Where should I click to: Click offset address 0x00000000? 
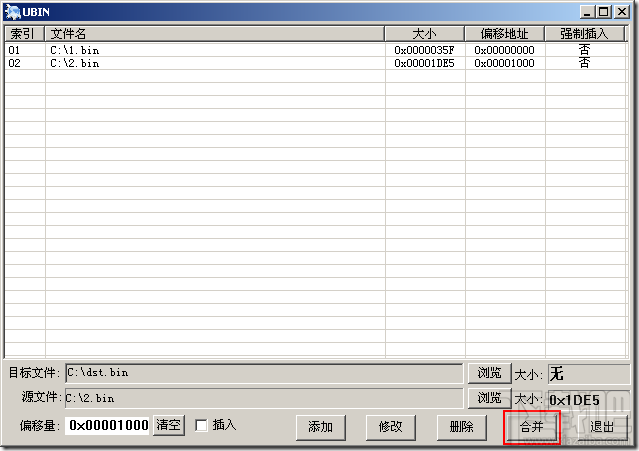tap(505, 50)
